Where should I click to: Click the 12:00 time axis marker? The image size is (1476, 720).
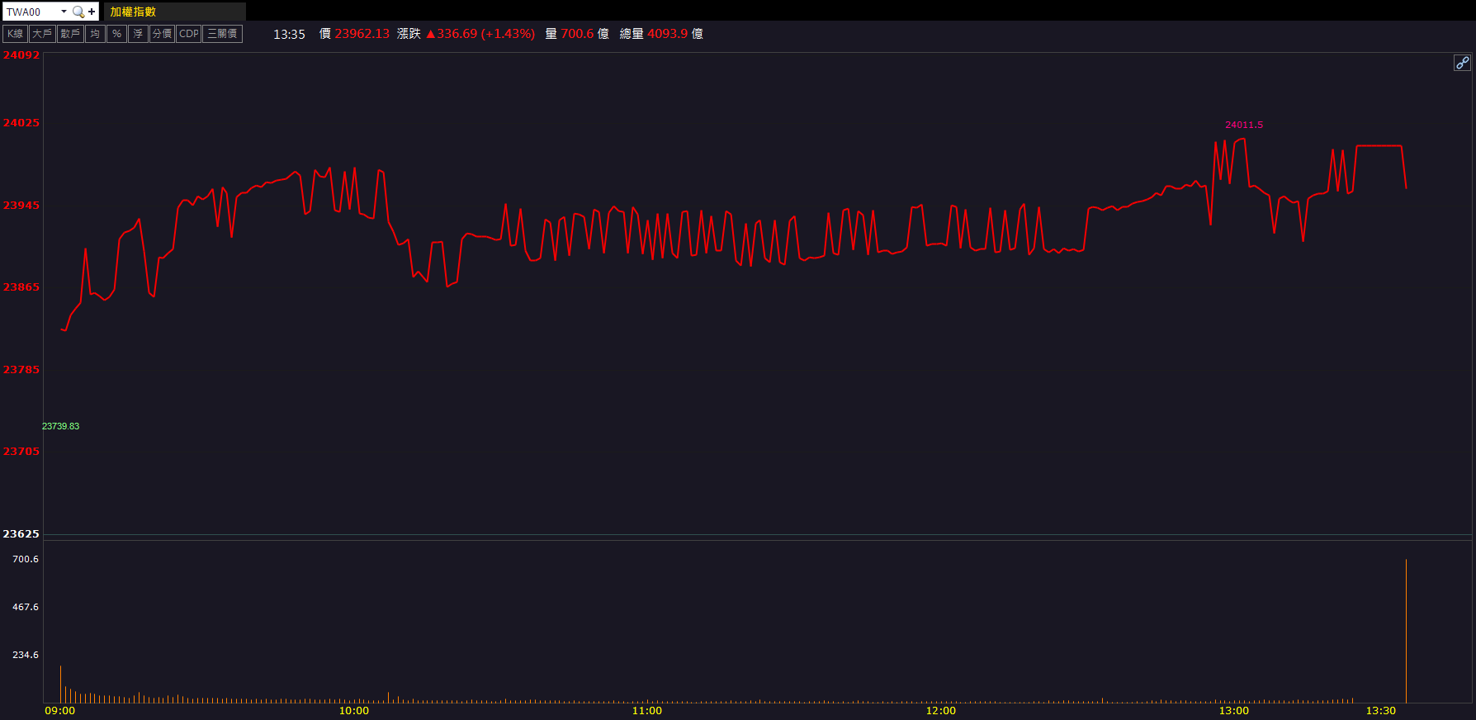coord(941,711)
